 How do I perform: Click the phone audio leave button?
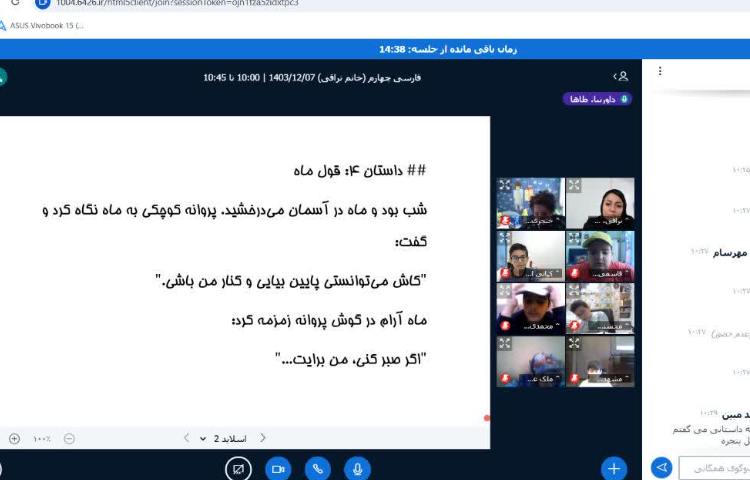point(318,468)
